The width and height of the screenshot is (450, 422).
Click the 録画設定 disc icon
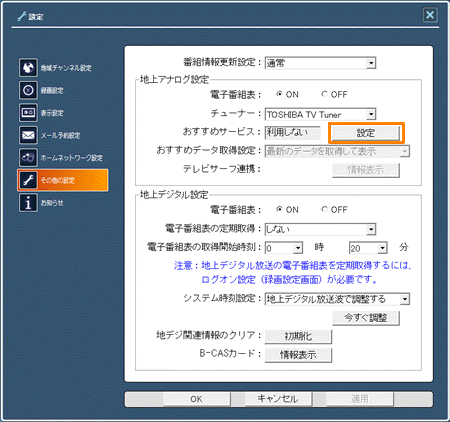[28, 90]
